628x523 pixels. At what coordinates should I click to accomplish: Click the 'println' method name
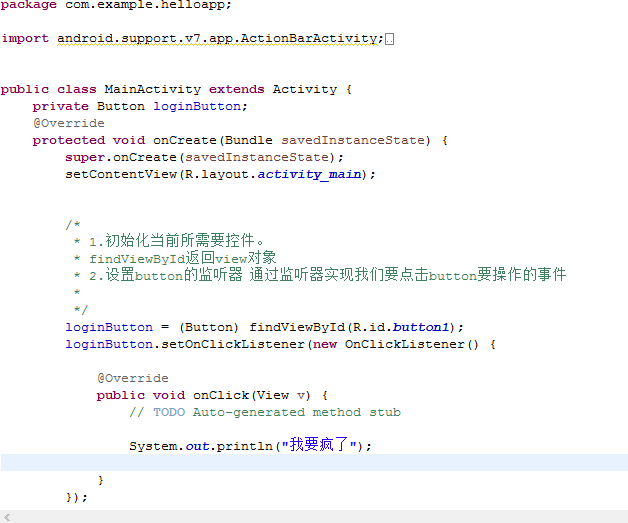[245, 446]
